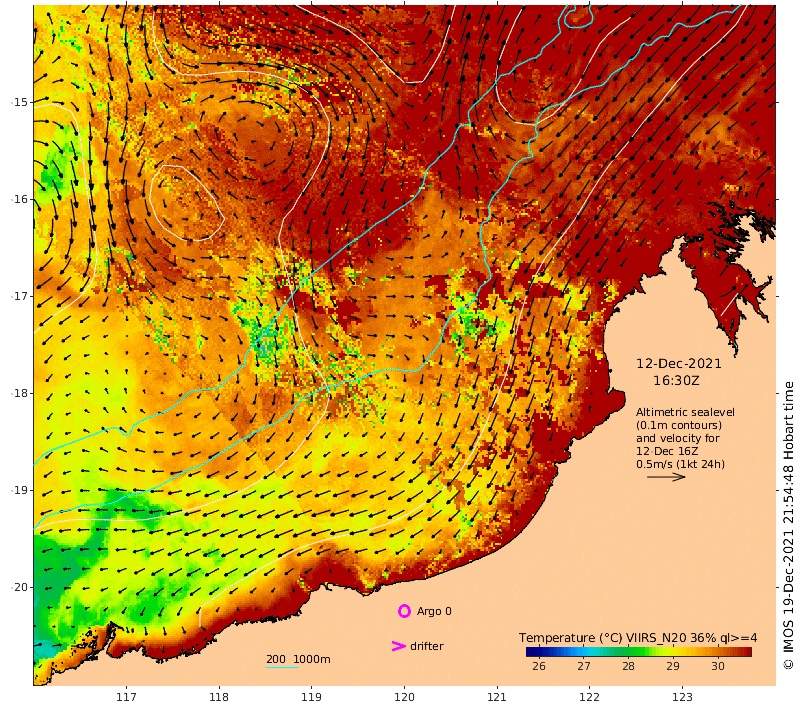
Task: Click the '12-Dec-2021' date label
Action: 679,364
